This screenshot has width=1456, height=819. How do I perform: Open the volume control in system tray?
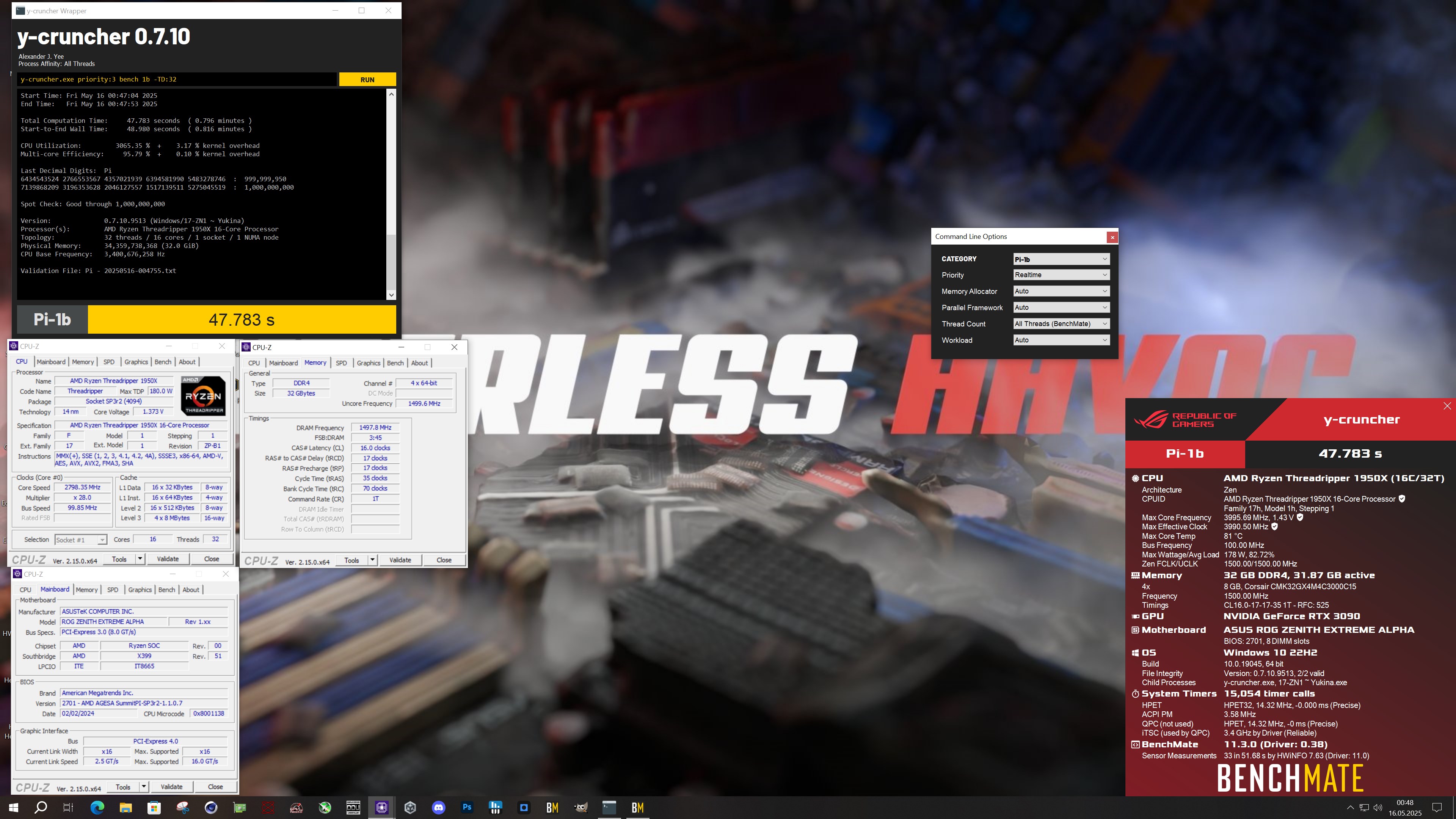tap(1378, 808)
